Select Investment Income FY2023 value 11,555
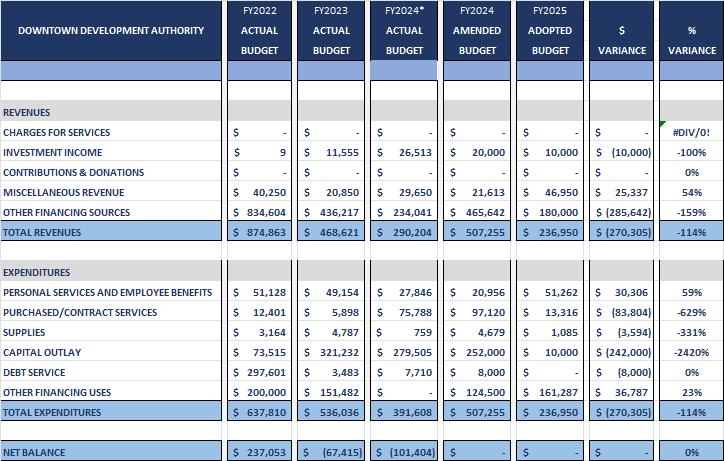 [x=331, y=152]
